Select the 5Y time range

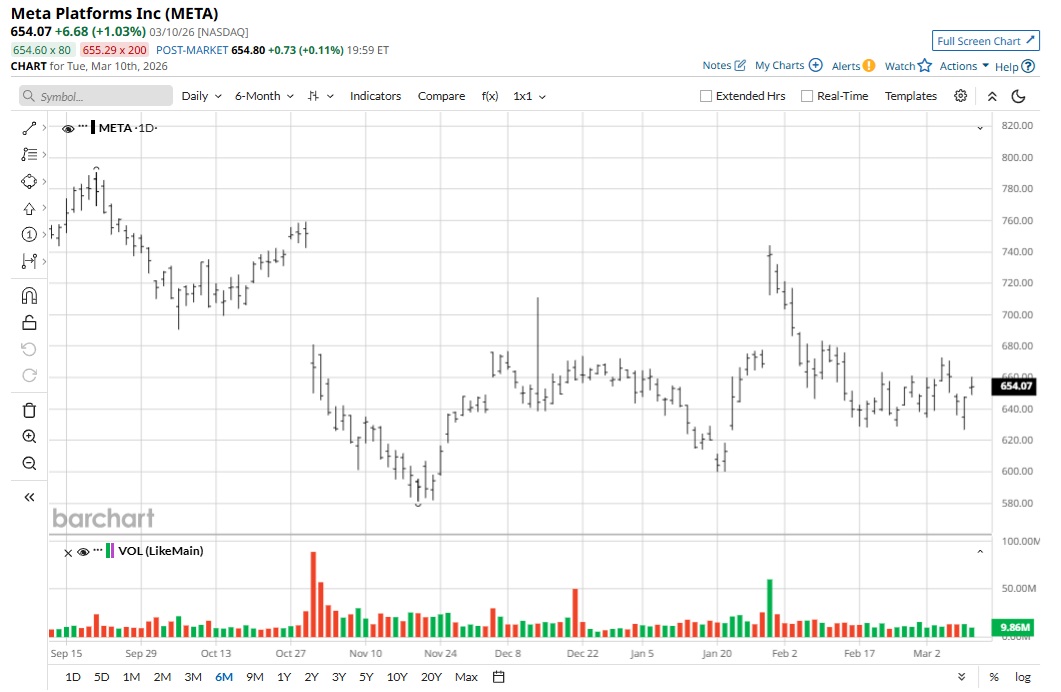click(366, 676)
